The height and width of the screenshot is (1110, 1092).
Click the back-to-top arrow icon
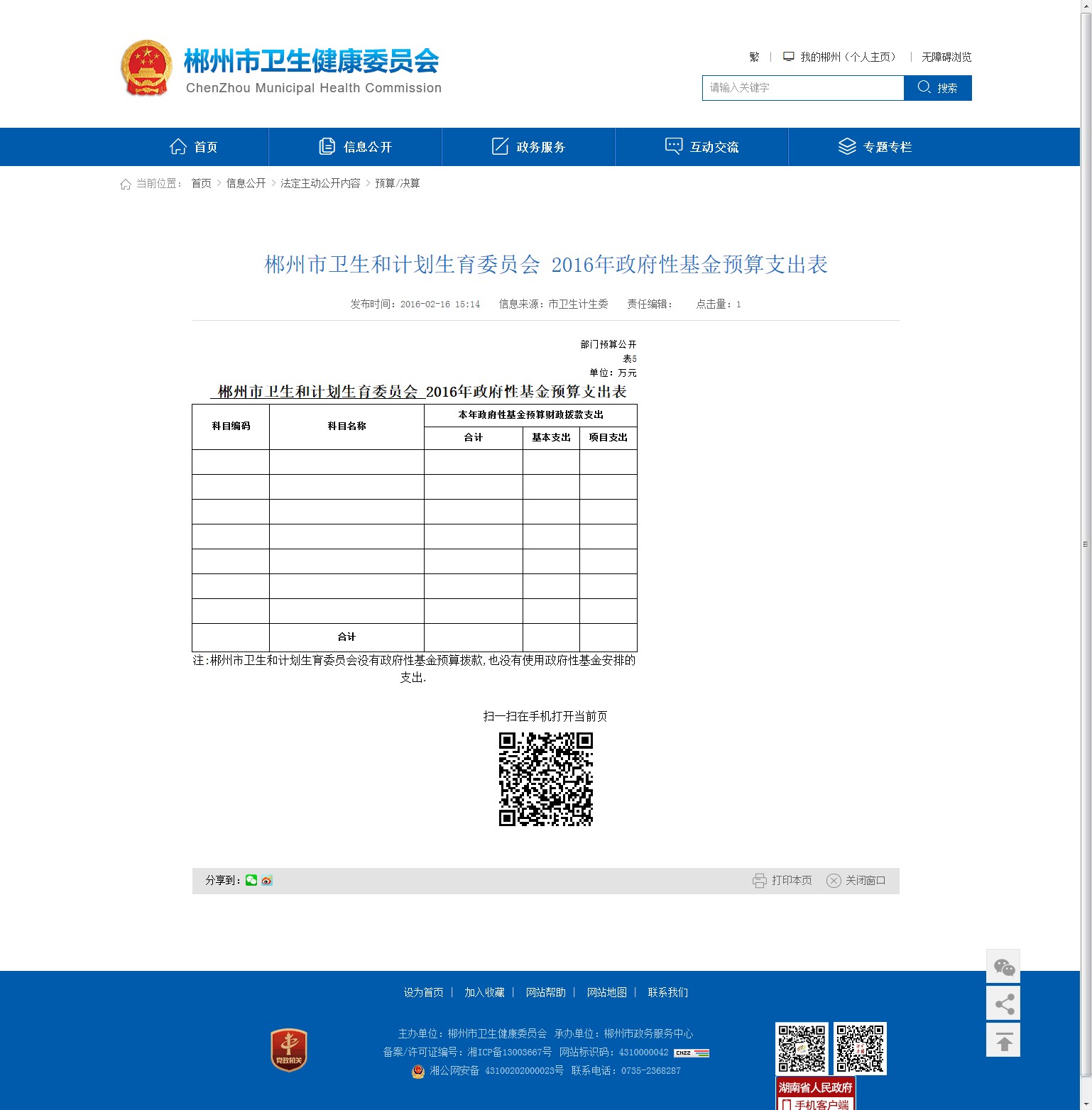[1003, 1040]
